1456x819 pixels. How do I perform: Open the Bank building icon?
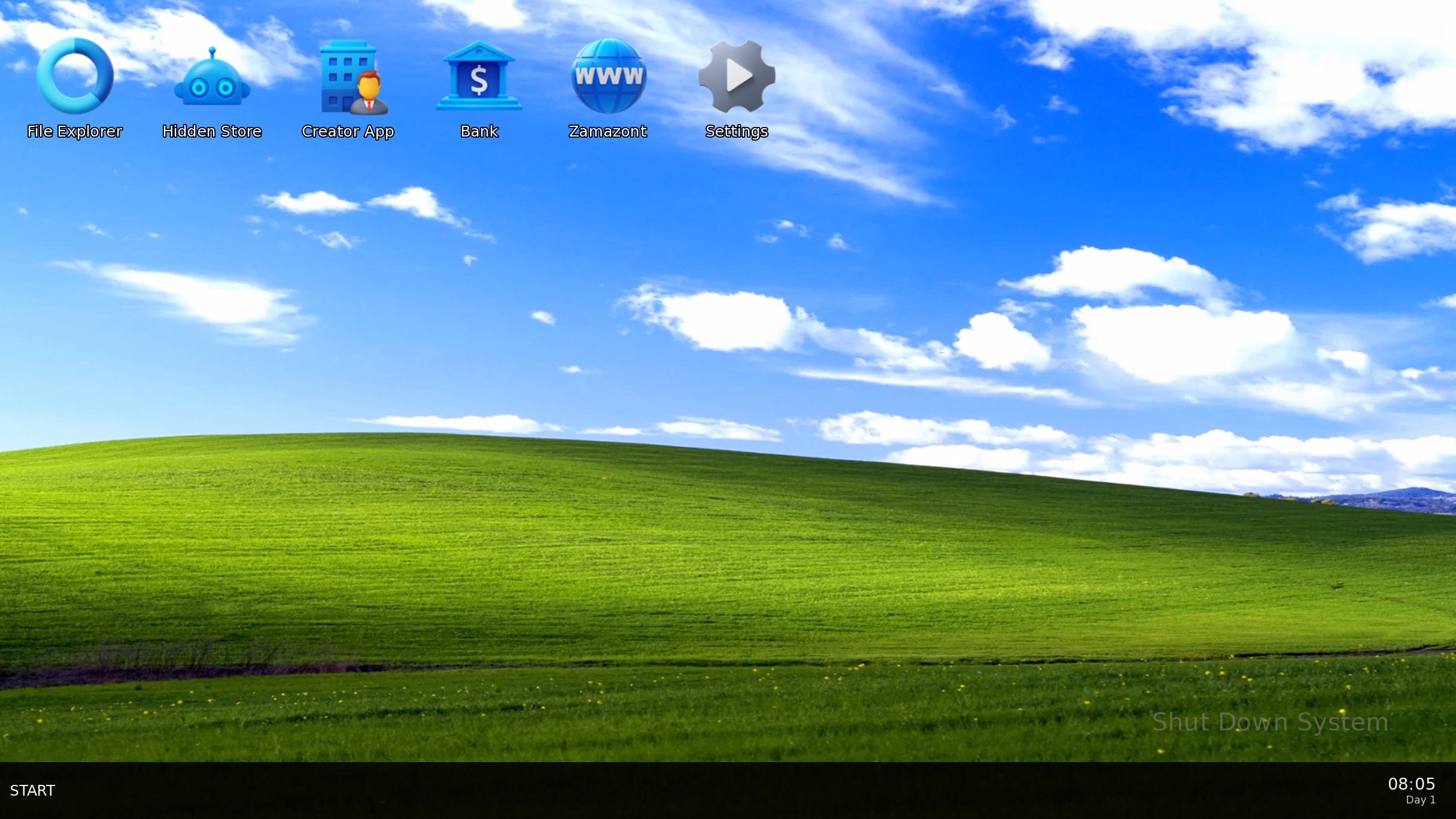479,77
